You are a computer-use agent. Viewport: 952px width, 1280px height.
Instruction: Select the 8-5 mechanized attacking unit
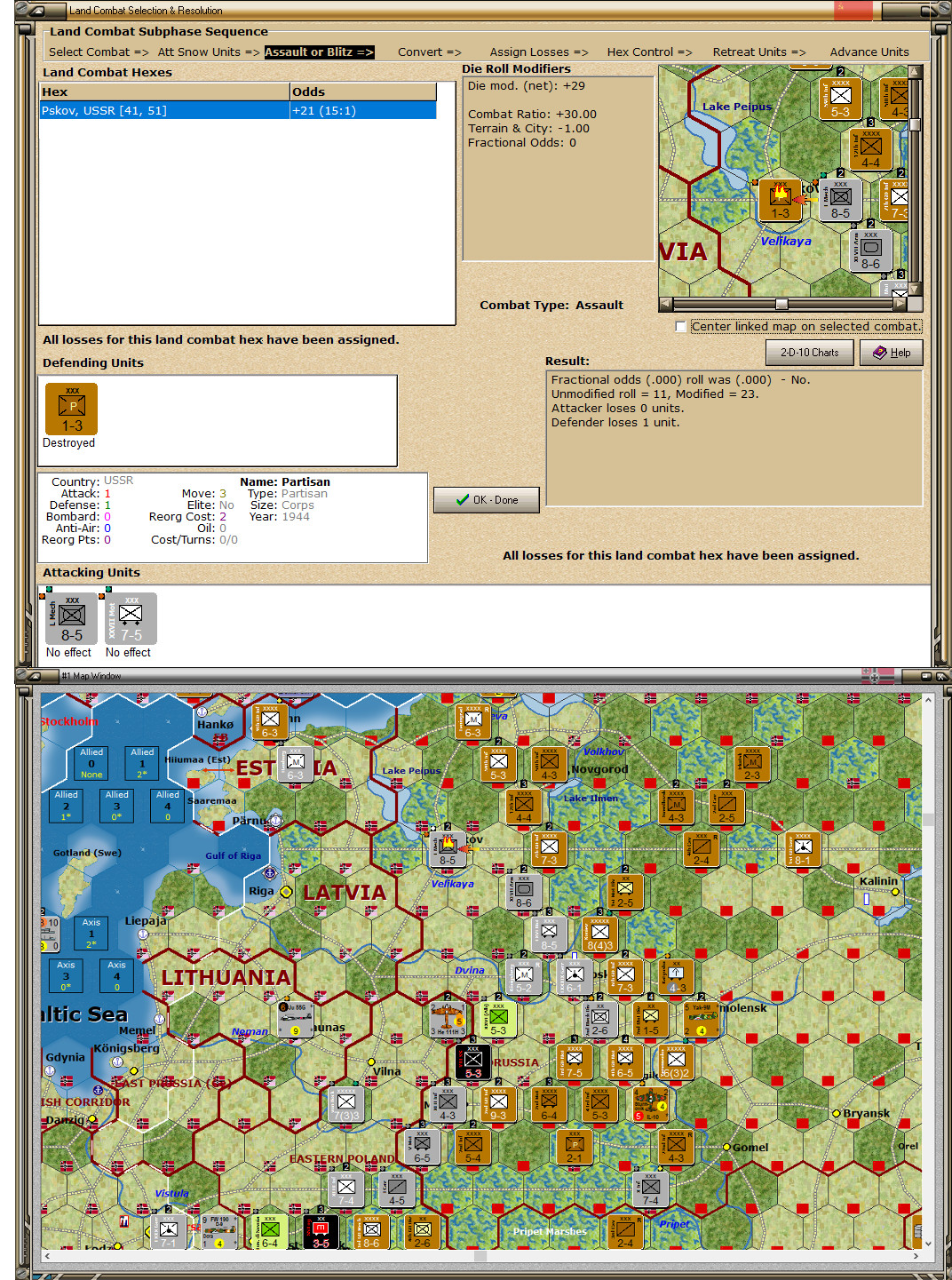pos(71,618)
